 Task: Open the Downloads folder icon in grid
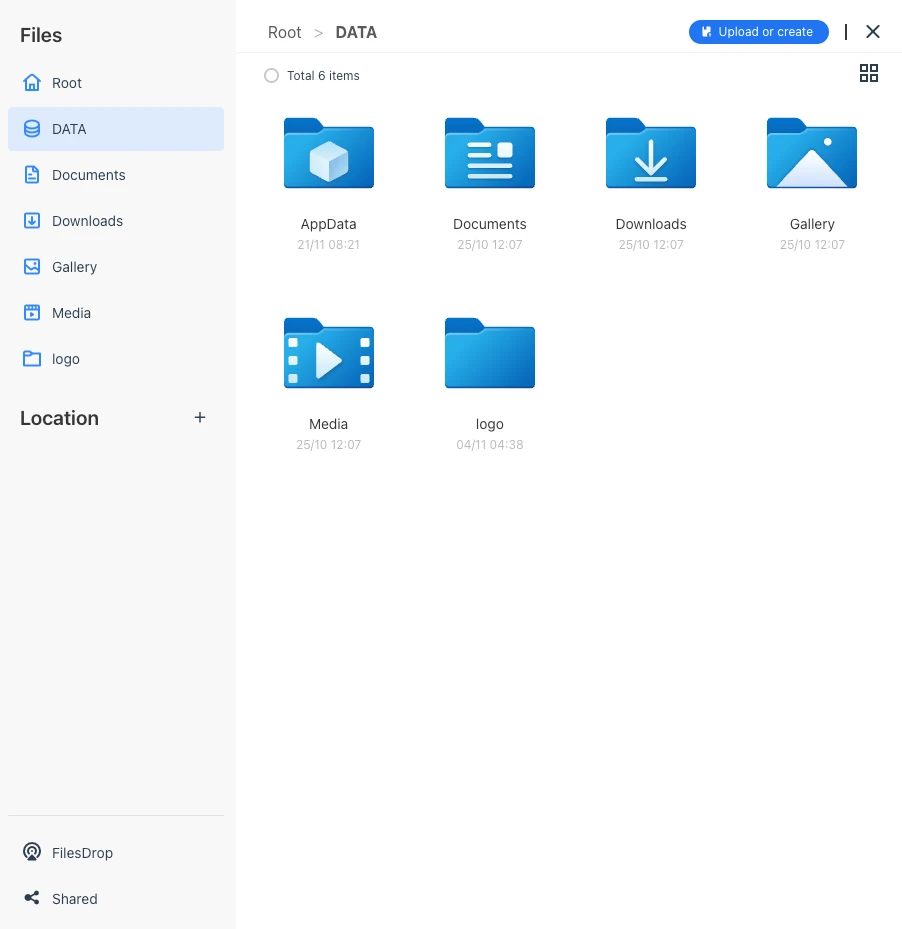click(651, 153)
